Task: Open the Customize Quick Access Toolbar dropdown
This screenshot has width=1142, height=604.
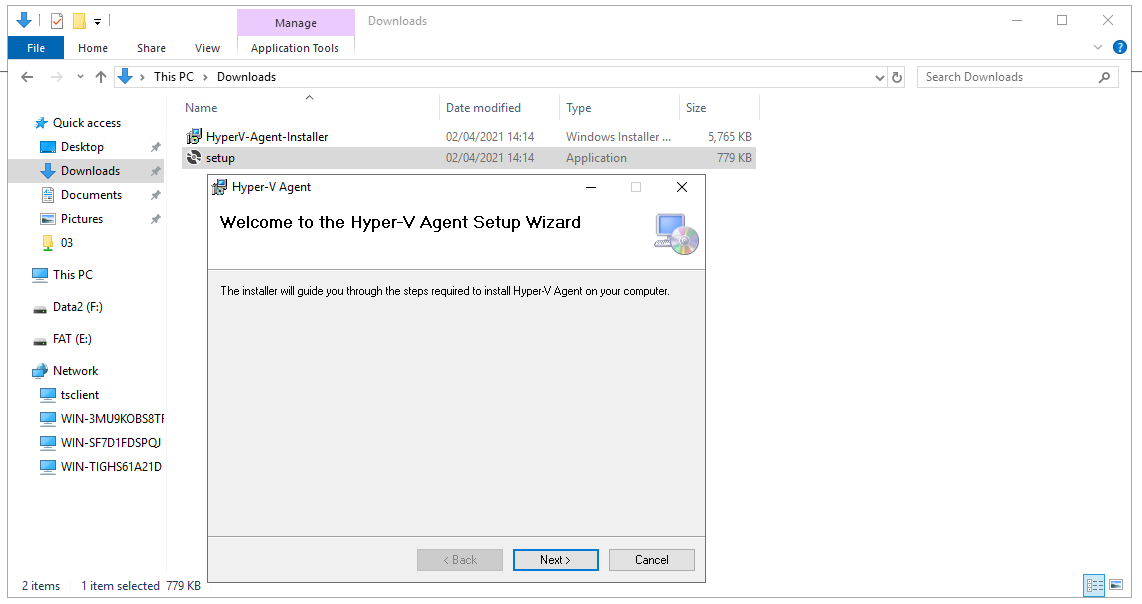Action: (x=98, y=21)
